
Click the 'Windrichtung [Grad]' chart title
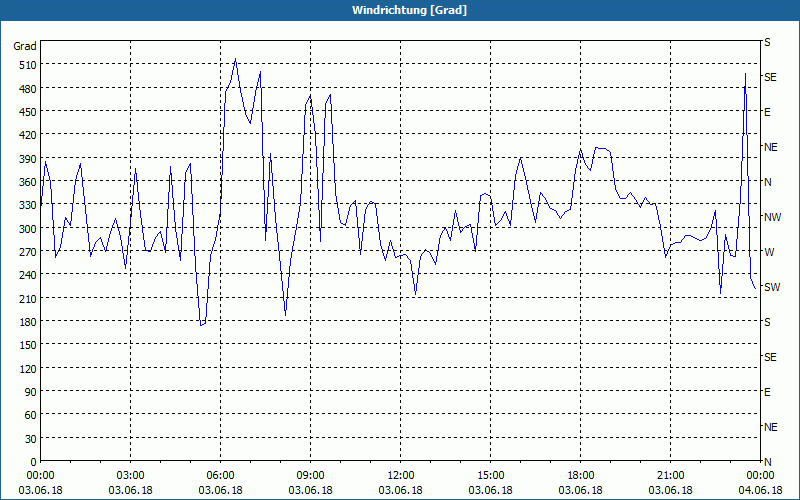409,10
